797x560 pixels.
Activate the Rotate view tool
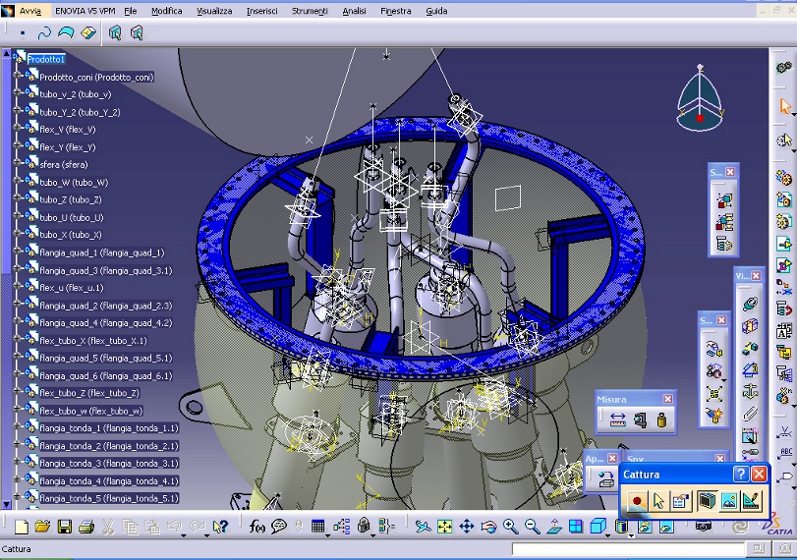[488, 526]
